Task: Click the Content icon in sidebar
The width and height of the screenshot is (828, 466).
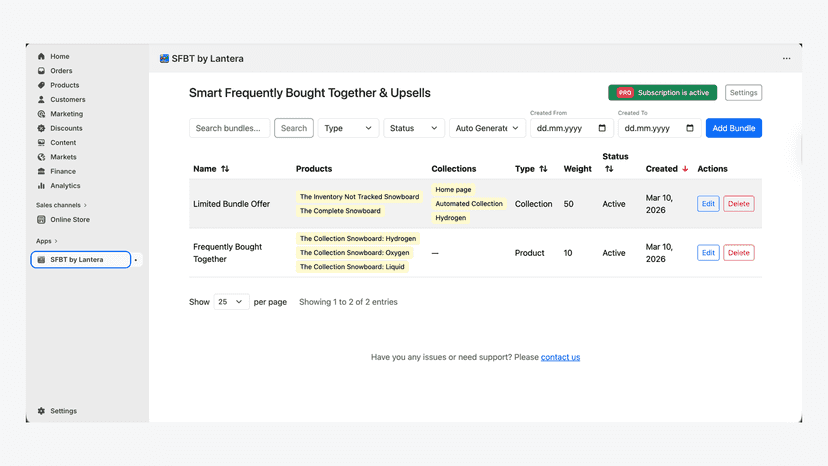Action: [41, 142]
